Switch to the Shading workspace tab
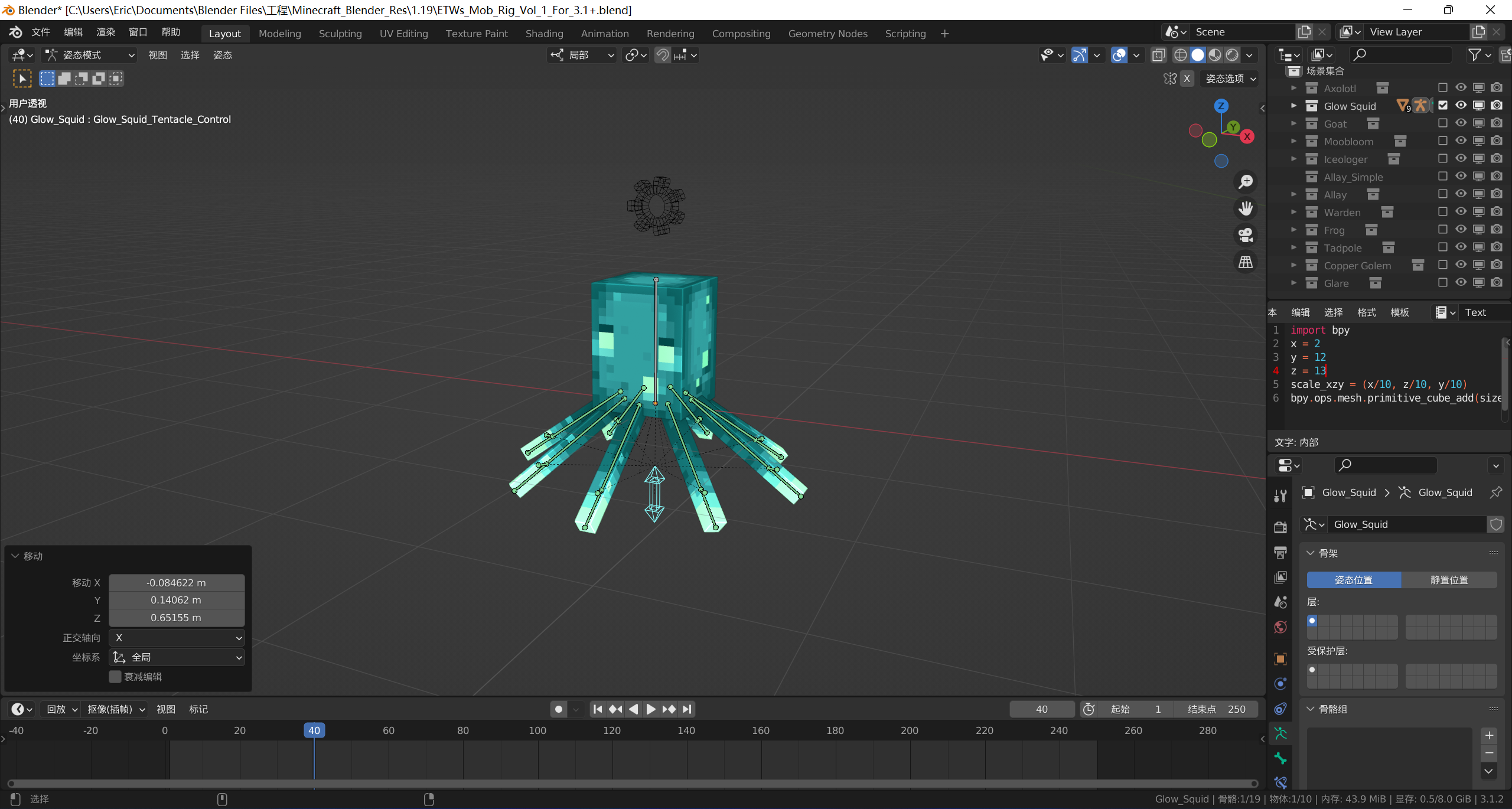Viewport: 1512px width, 809px height. point(544,34)
